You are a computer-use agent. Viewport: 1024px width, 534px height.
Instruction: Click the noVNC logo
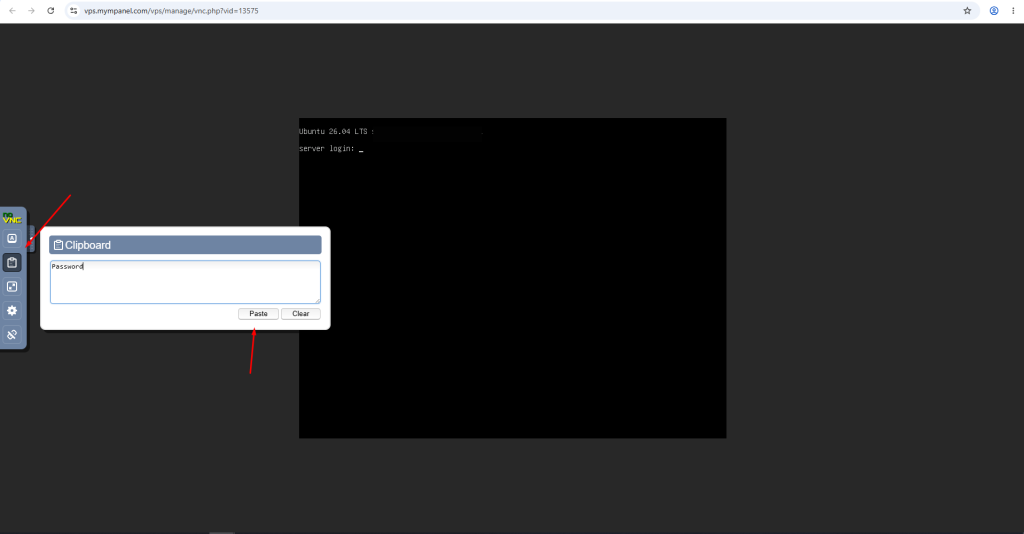click(12, 218)
